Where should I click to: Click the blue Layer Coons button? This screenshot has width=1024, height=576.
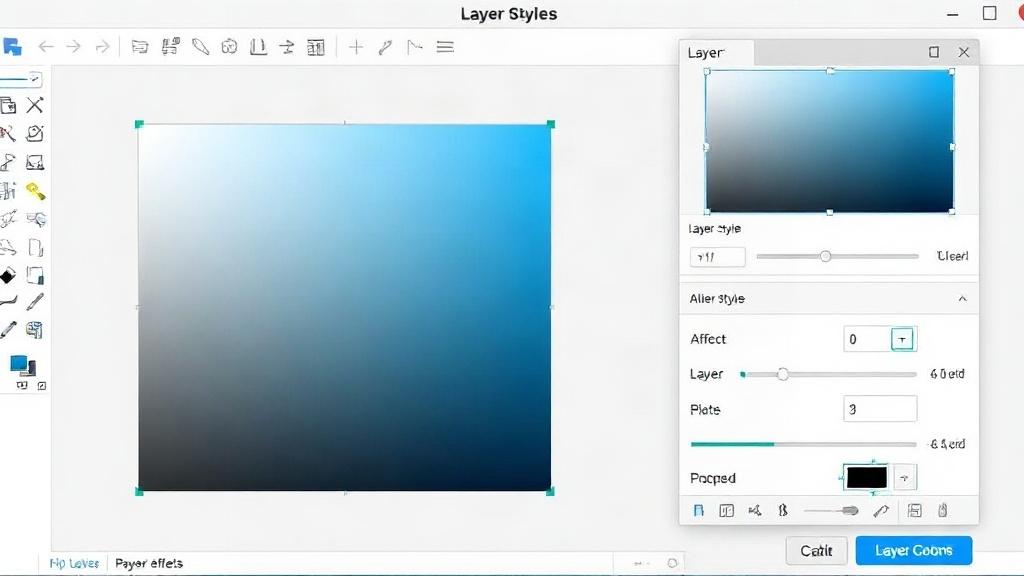[914, 551]
